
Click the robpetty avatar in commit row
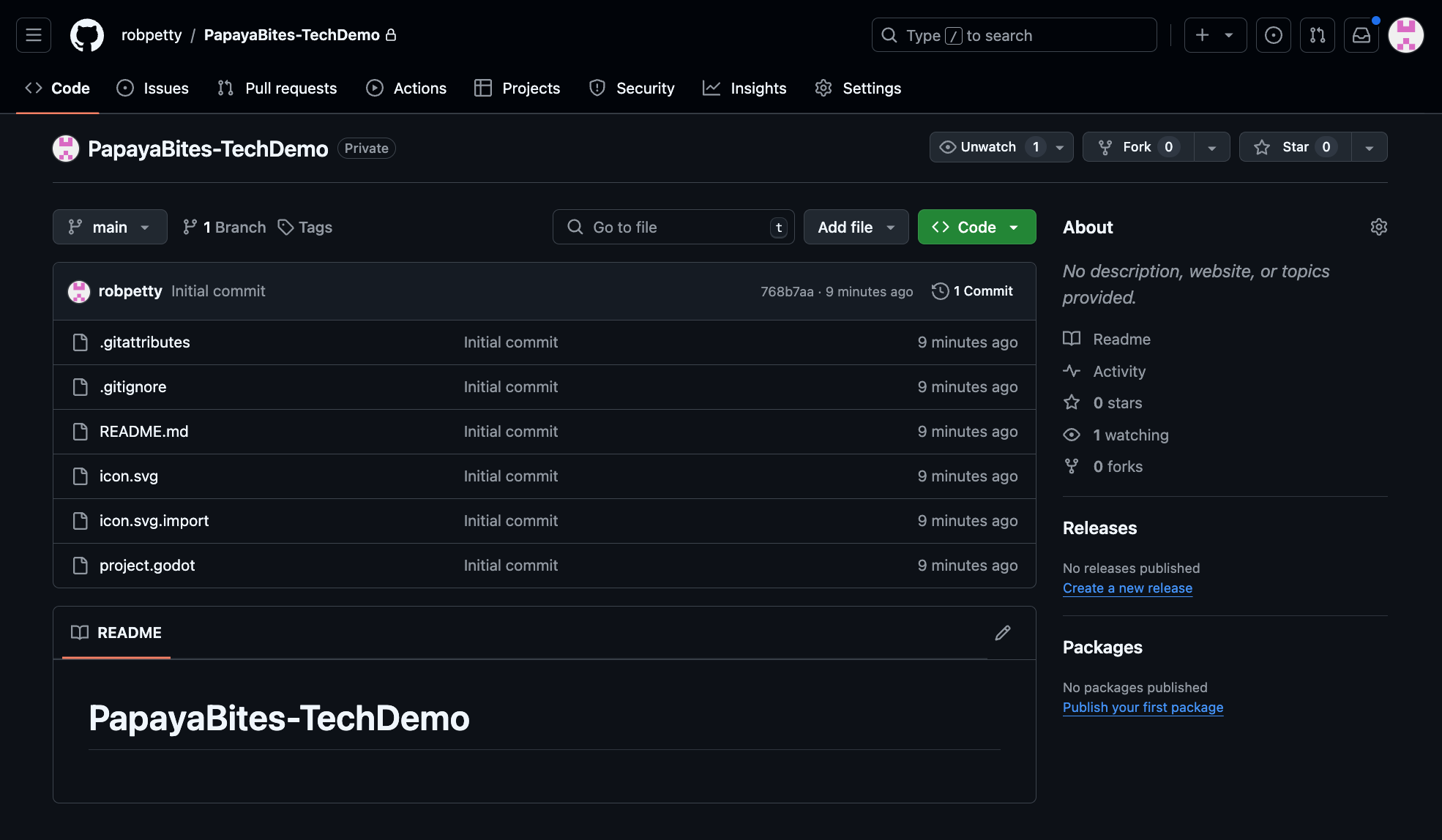(x=79, y=291)
